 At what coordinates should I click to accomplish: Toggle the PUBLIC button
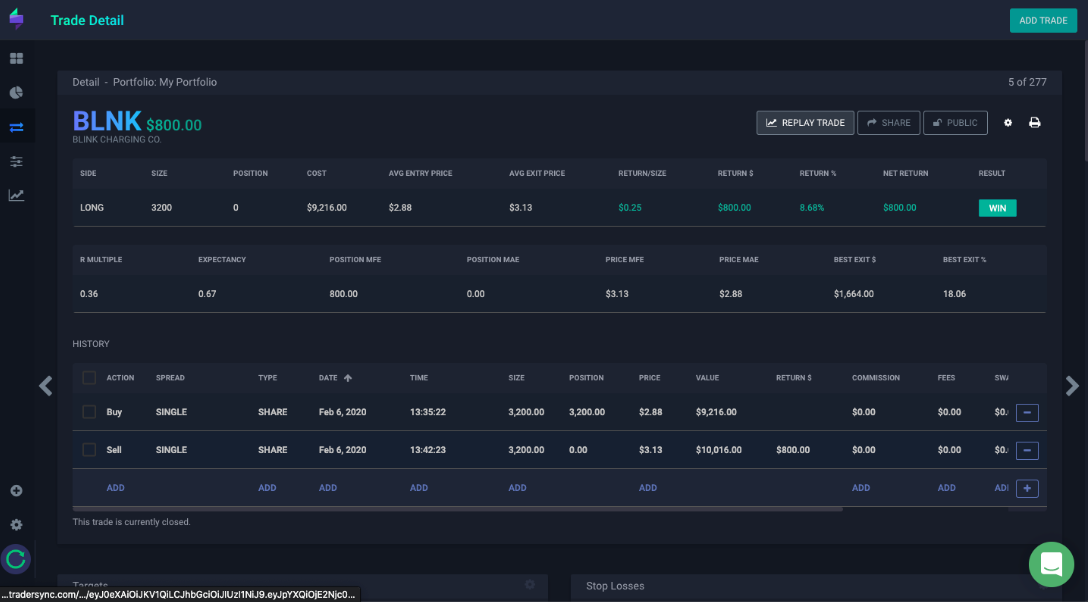coord(955,123)
